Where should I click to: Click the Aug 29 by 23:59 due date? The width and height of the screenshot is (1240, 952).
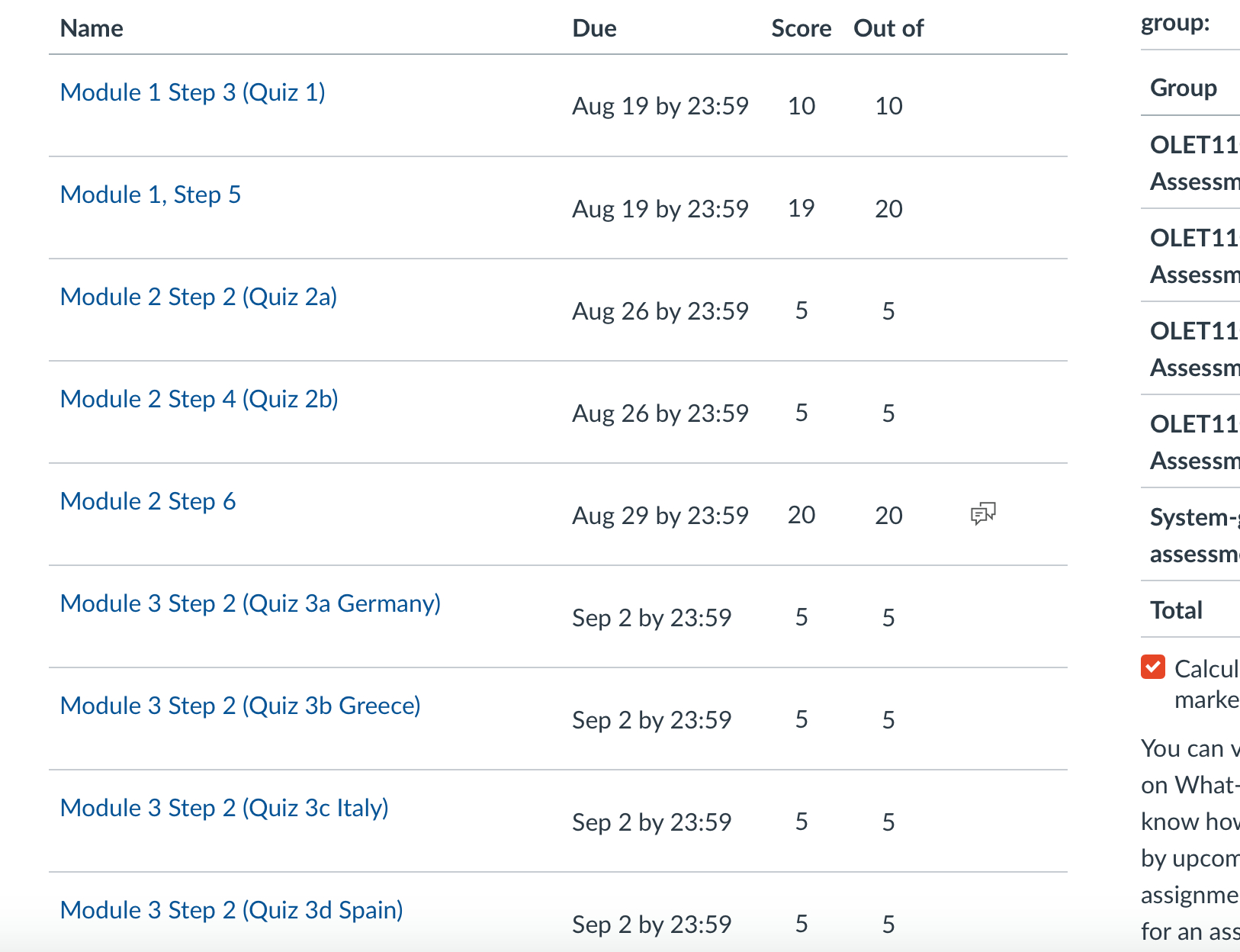point(660,516)
